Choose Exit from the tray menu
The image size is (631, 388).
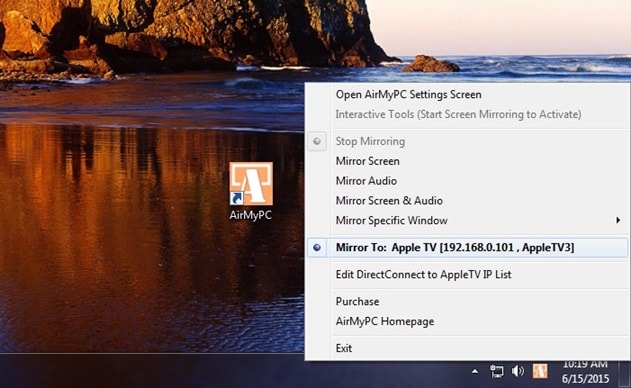[x=344, y=348]
